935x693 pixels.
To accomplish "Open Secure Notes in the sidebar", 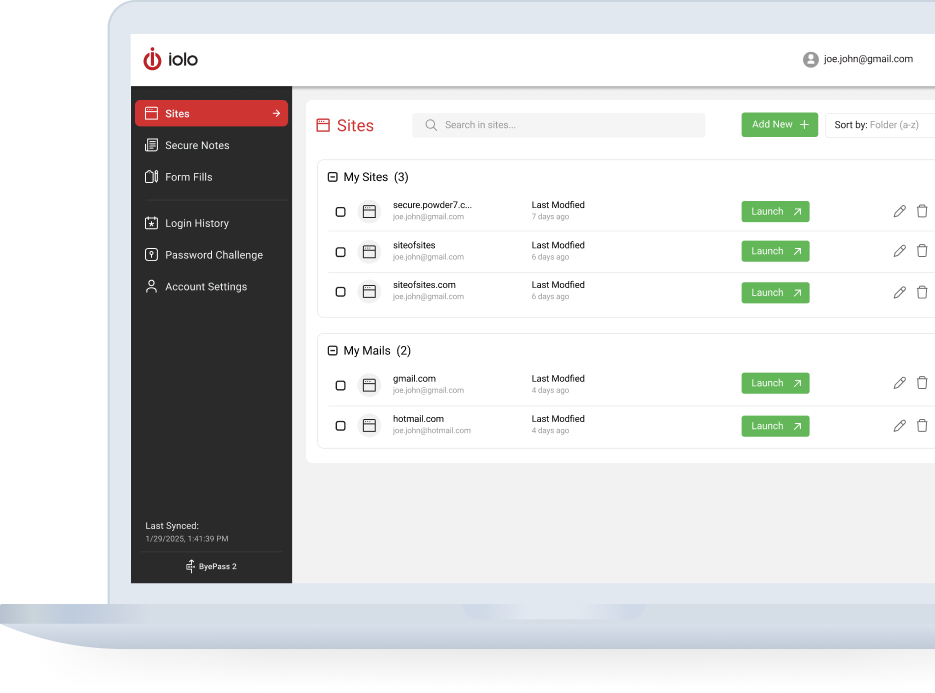I will pos(197,145).
